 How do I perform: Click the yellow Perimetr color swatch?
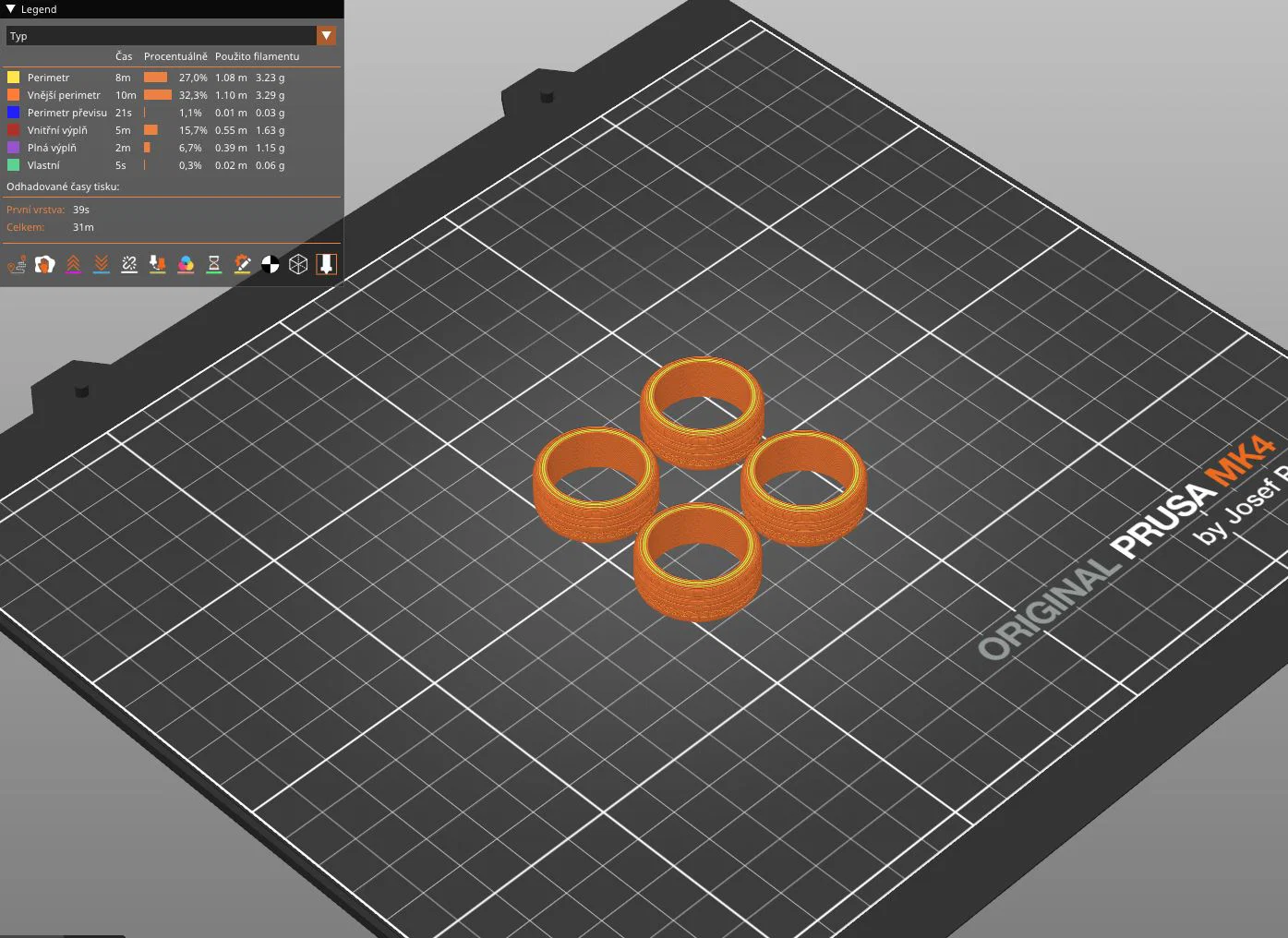pyautogui.click(x=13, y=78)
